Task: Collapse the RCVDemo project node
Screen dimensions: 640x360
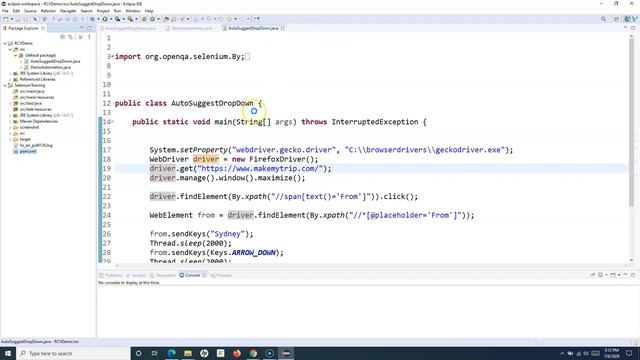Action: point(5,43)
